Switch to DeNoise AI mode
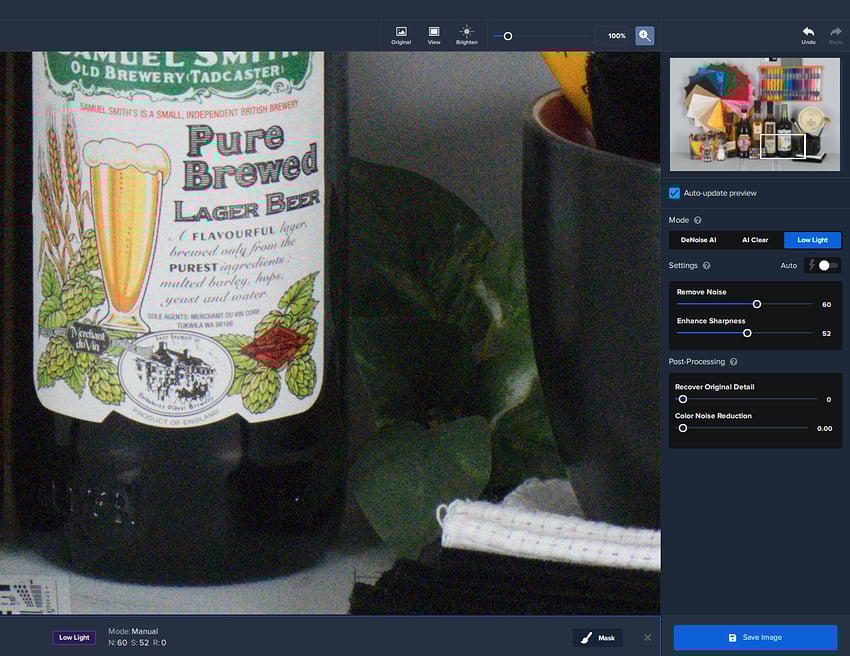850x656 pixels. click(698, 240)
